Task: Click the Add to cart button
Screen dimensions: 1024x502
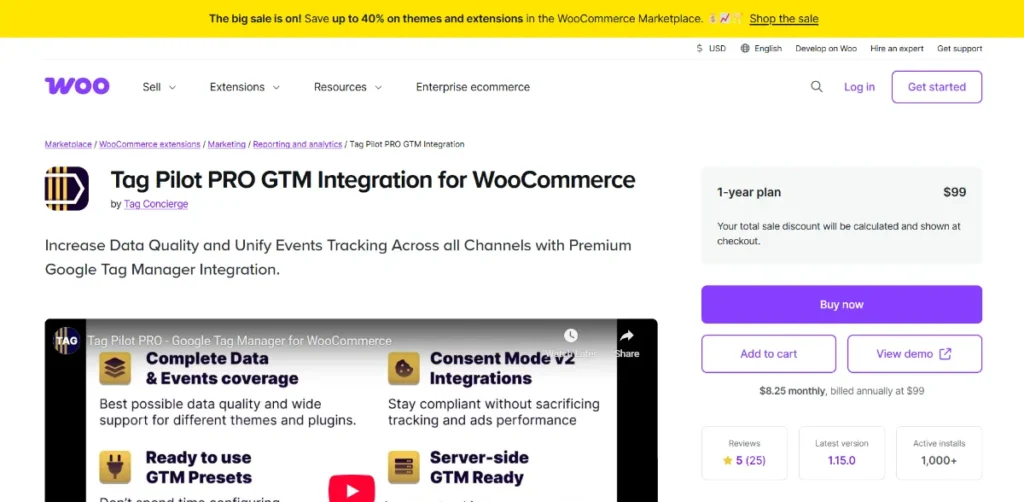Action: coord(769,354)
